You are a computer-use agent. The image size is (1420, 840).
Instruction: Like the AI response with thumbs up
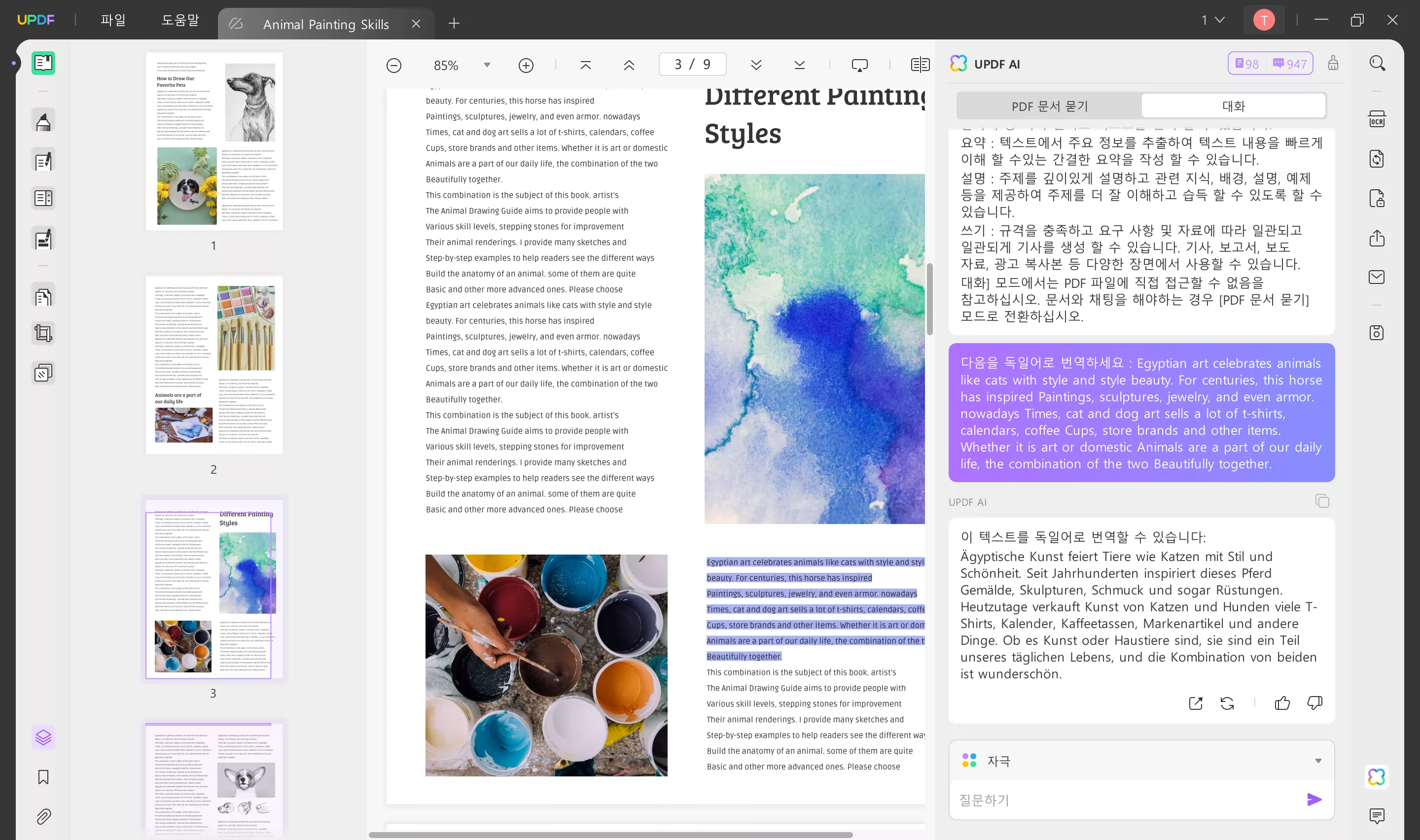click(1282, 703)
